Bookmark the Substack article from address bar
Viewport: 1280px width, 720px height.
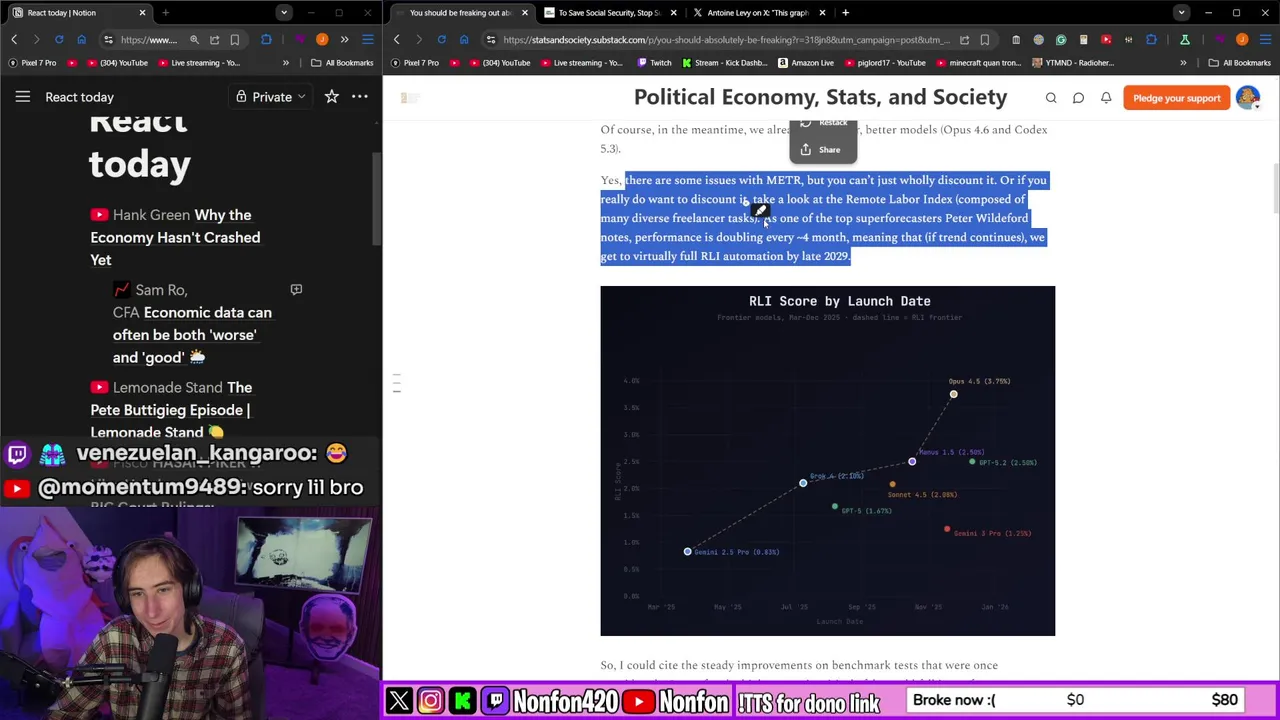coord(985,40)
